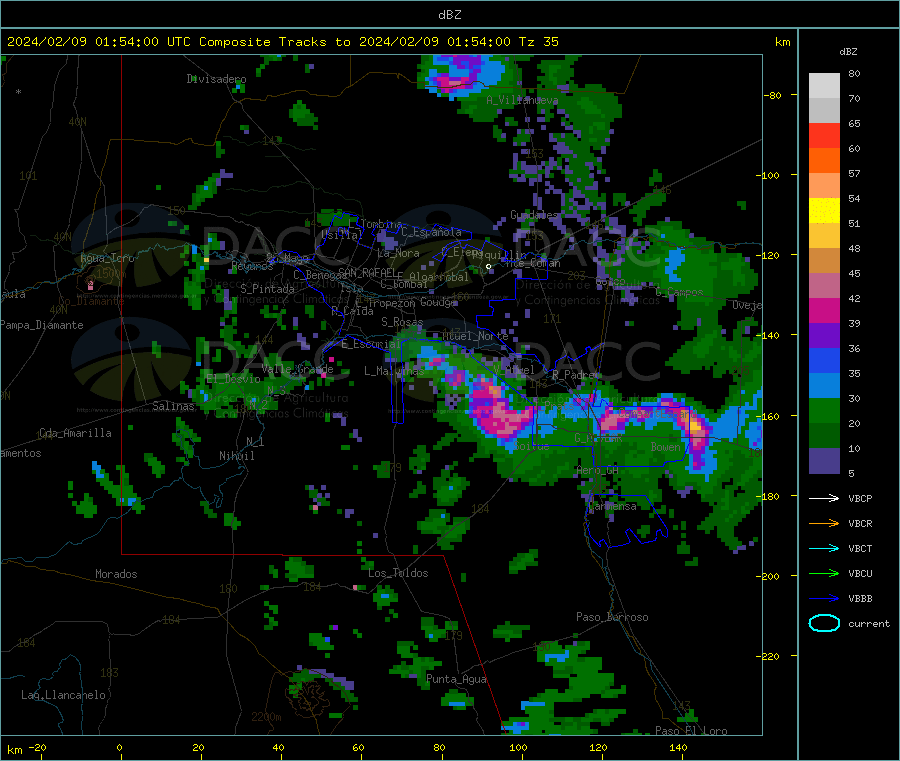Click the cyan 'current' ellipse legend symbol
Viewport: 900px width, 761px height.
[x=824, y=623]
